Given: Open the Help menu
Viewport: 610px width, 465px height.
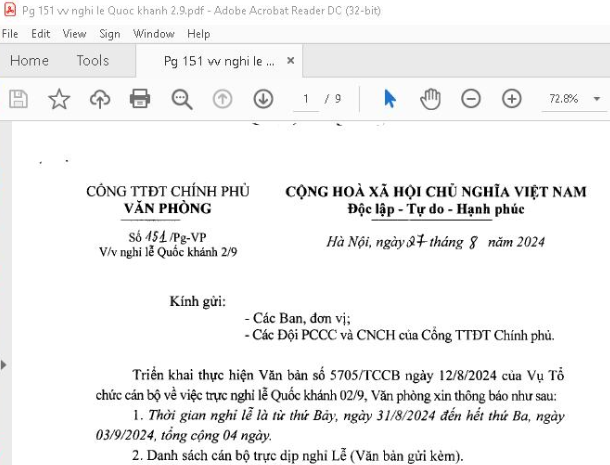Looking at the screenshot, I should point(198,34).
